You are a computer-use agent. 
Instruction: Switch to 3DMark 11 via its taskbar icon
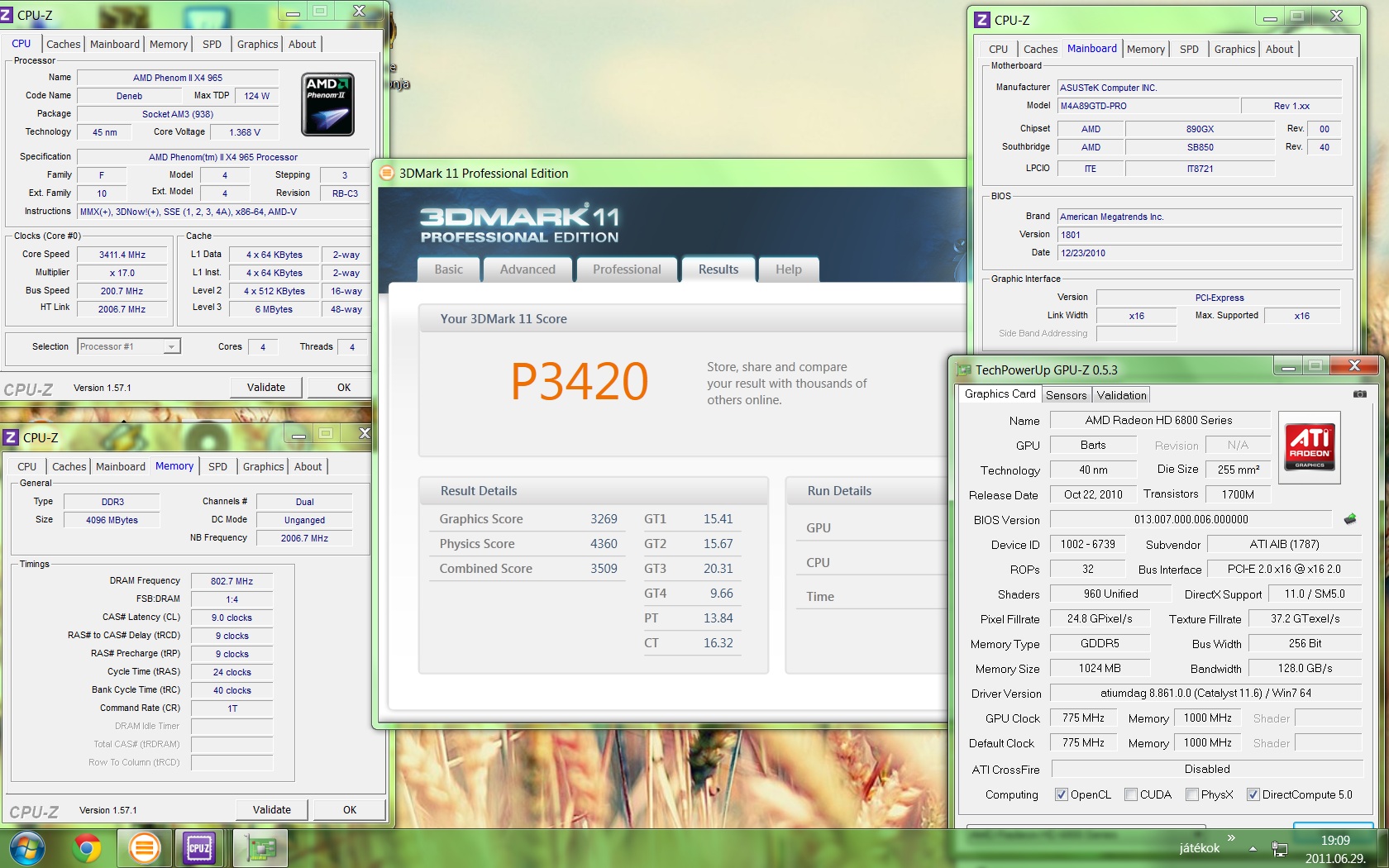click(x=143, y=848)
